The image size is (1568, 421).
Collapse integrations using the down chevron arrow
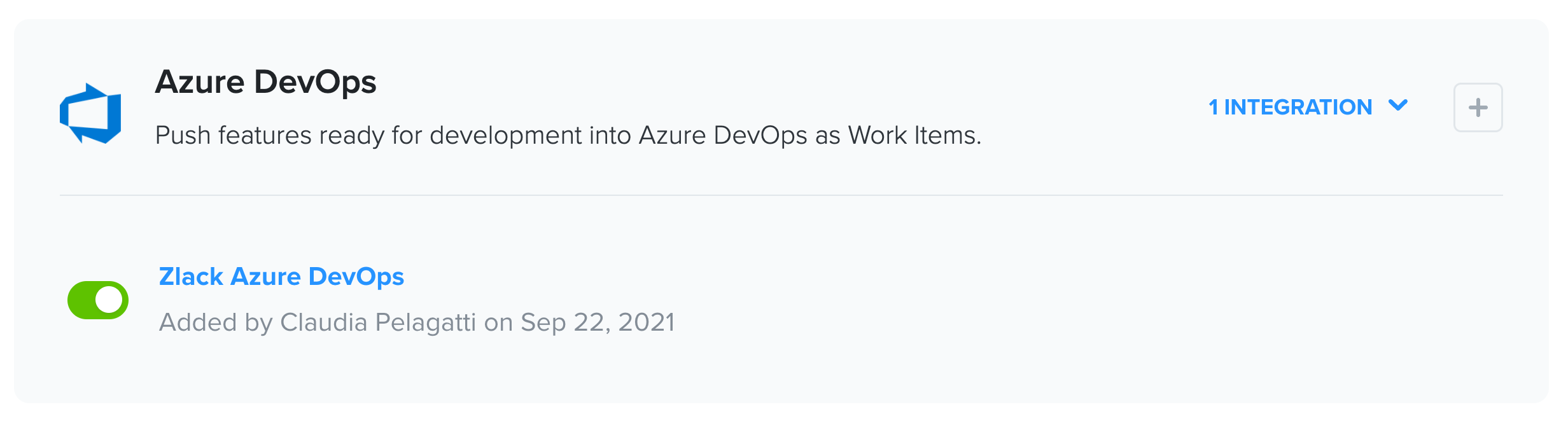click(1398, 106)
